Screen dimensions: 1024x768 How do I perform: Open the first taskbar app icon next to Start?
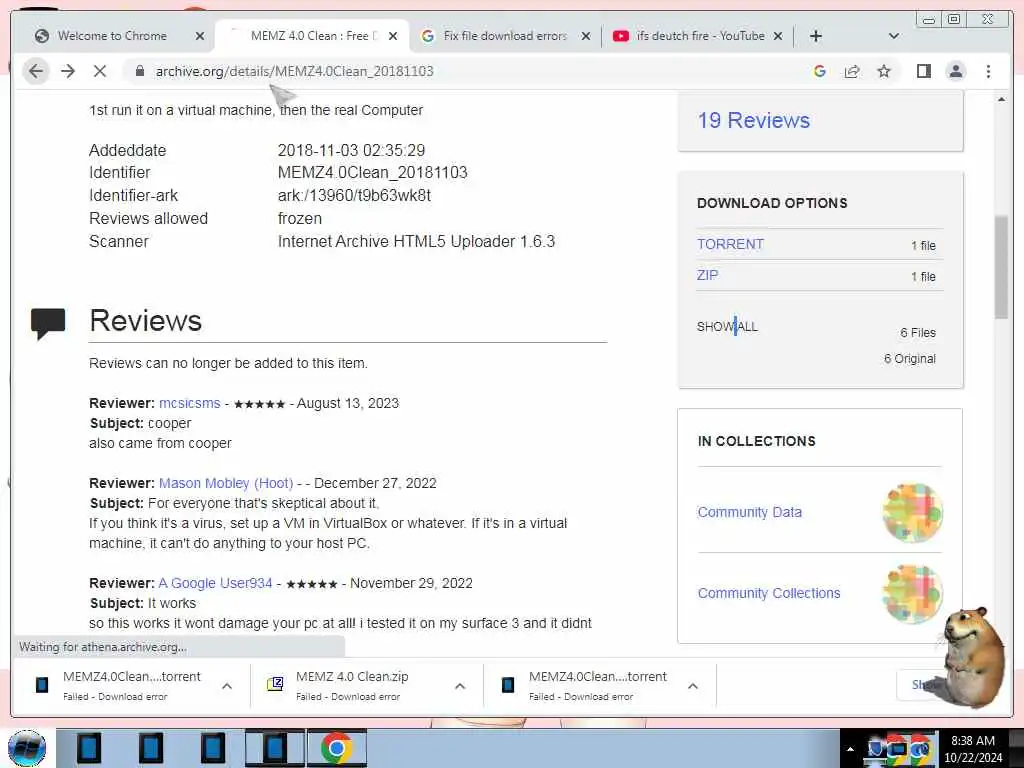tap(89, 748)
